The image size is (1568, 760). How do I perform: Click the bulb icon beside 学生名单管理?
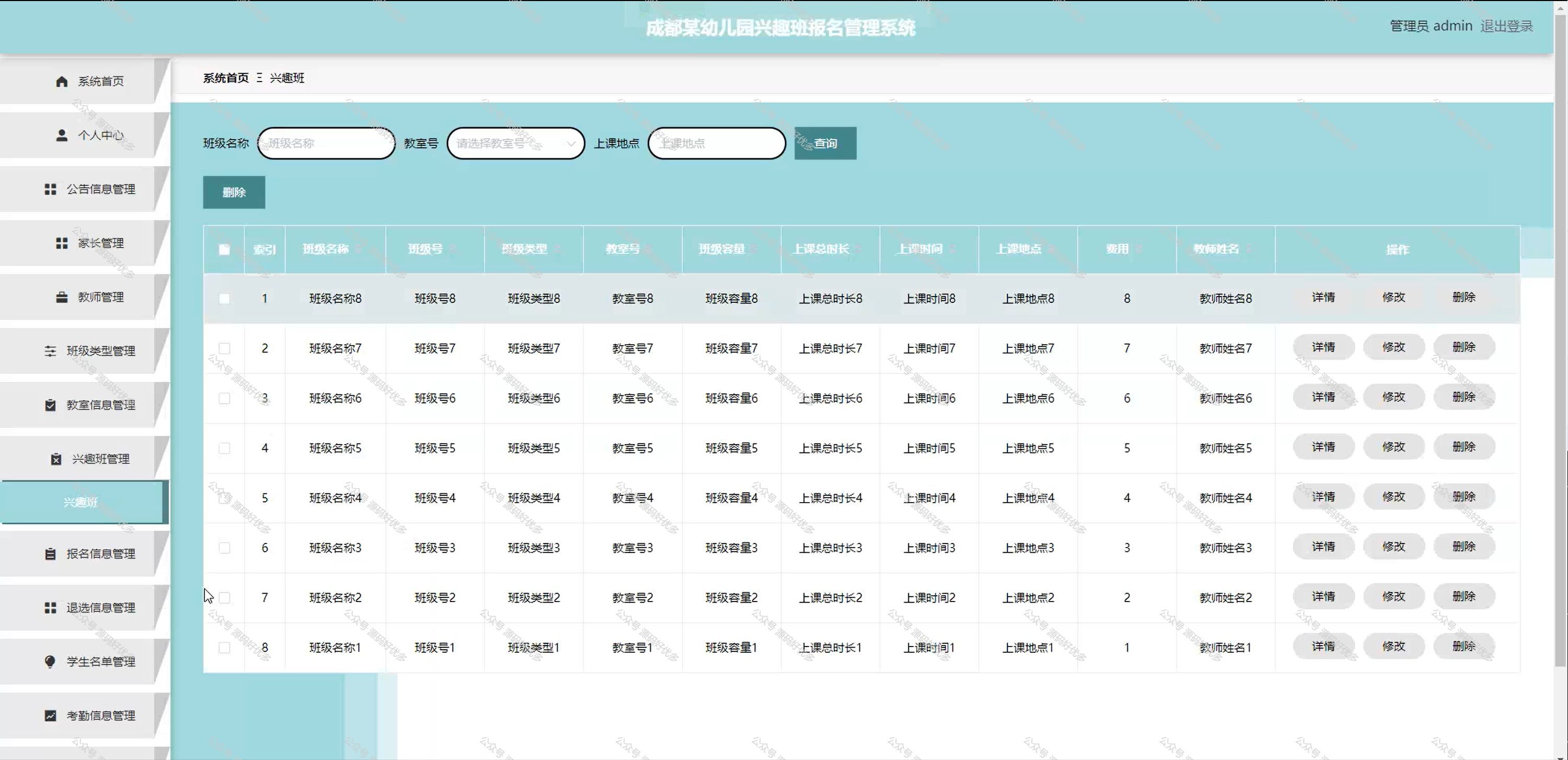click(x=51, y=662)
